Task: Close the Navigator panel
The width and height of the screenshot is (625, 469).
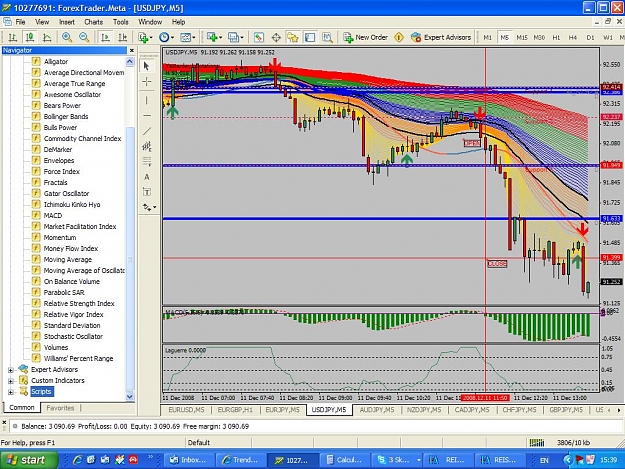Action: point(132,50)
